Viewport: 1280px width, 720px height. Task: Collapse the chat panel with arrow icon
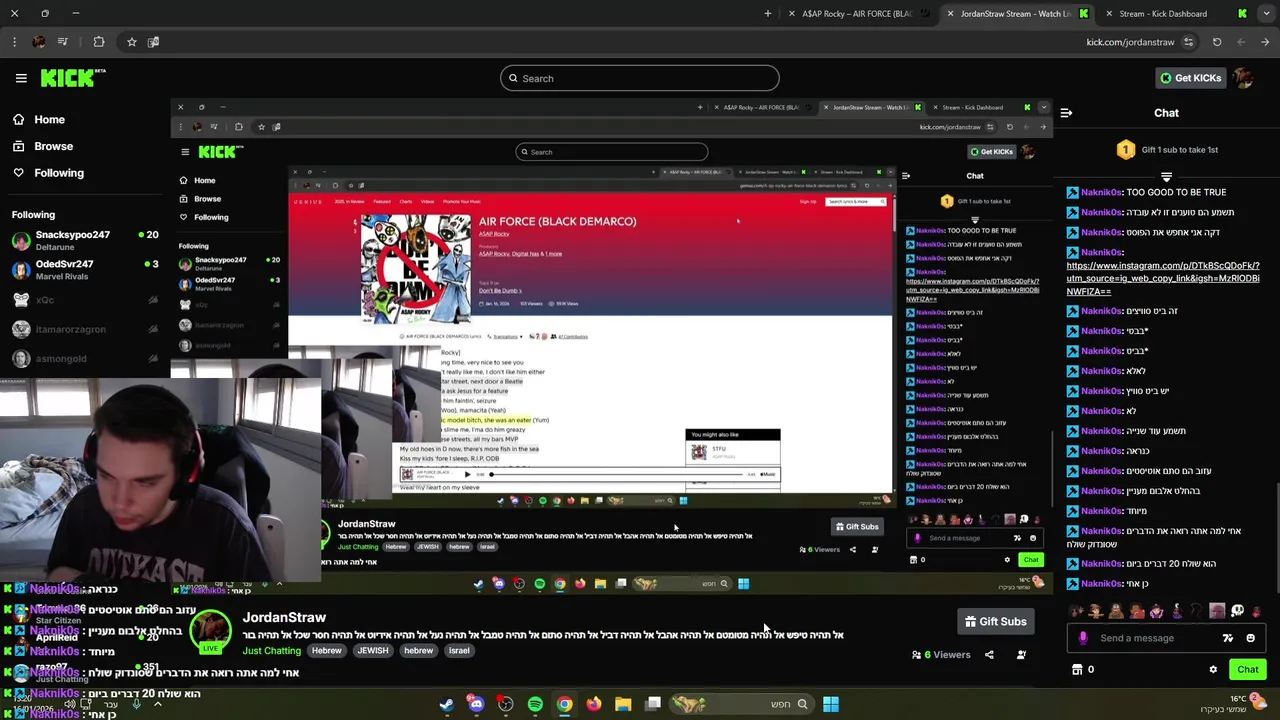(1066, 113)
